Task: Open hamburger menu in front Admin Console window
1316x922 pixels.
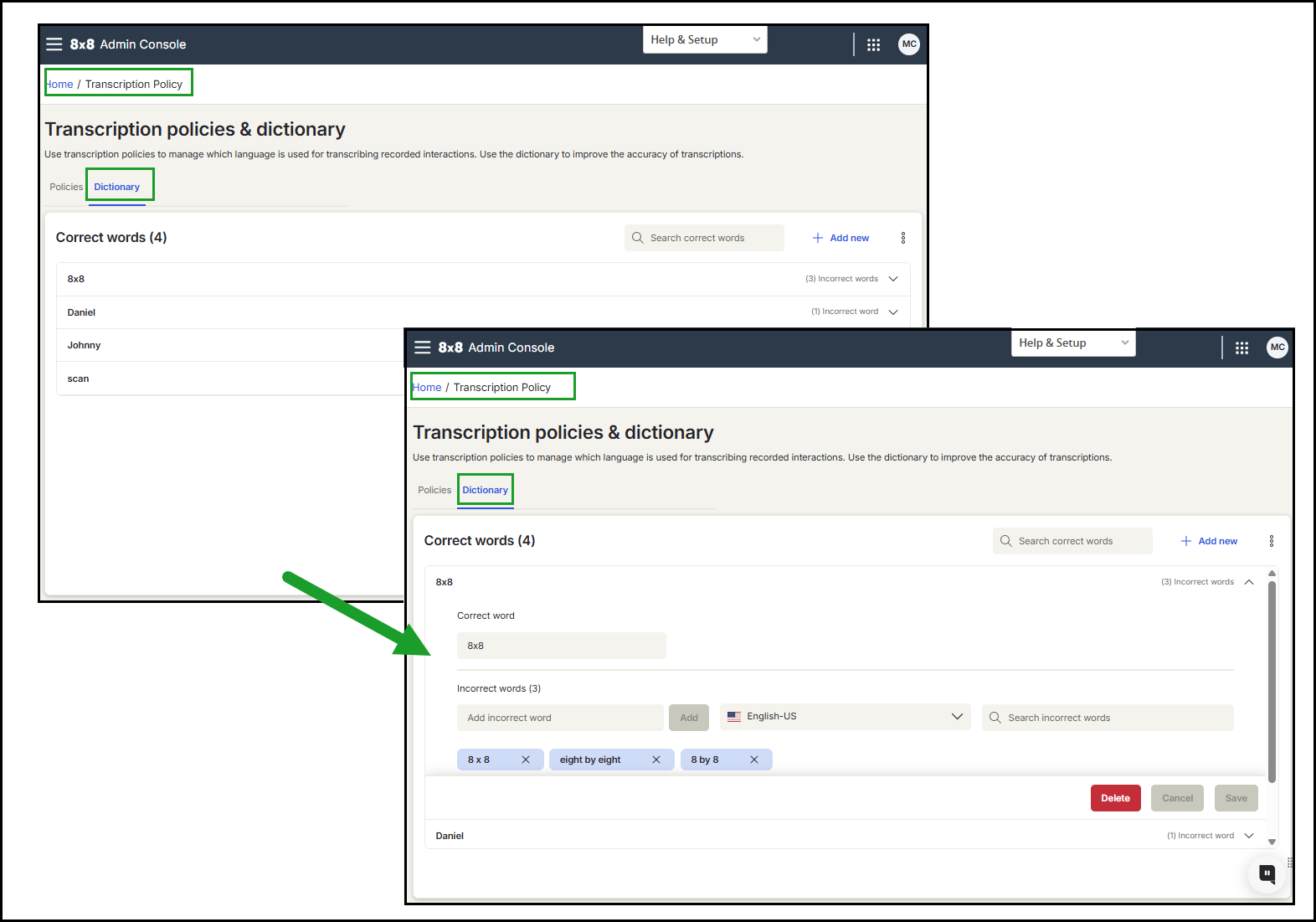Action: point(423,348)
